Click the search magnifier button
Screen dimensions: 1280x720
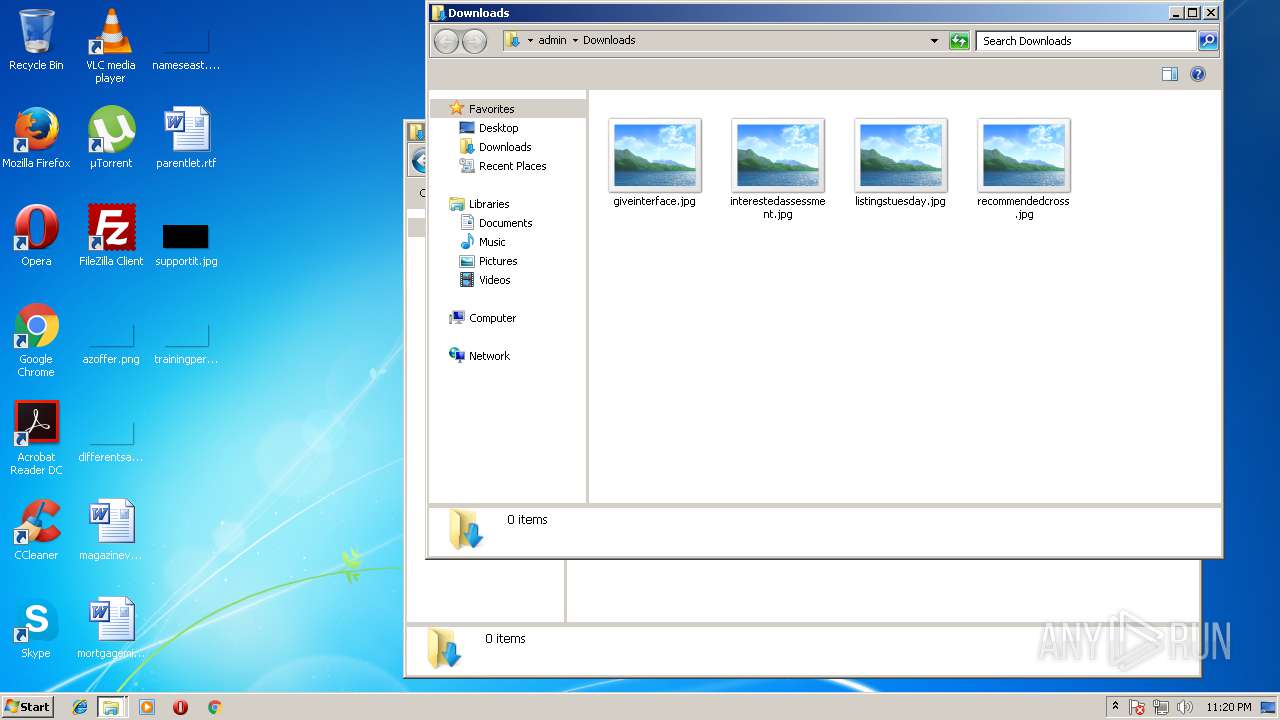pos(1208,41)
